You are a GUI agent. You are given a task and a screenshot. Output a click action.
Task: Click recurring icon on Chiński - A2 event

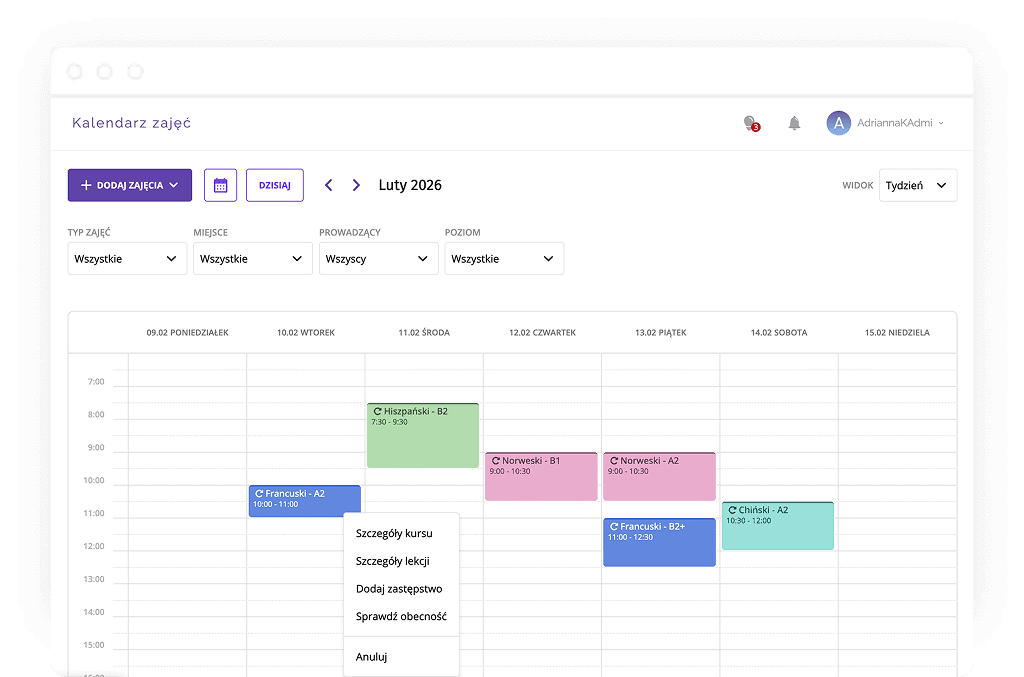click(x=732, y=510)
